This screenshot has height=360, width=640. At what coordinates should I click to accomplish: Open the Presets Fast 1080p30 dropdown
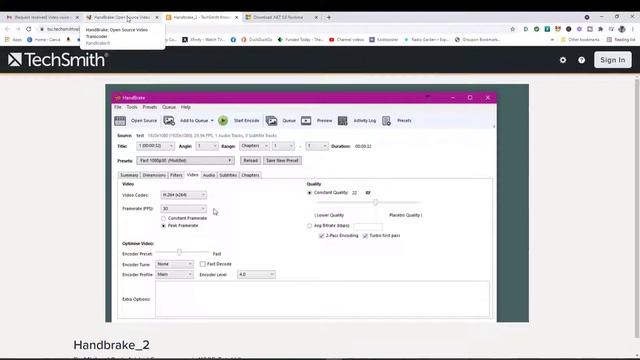185,160
